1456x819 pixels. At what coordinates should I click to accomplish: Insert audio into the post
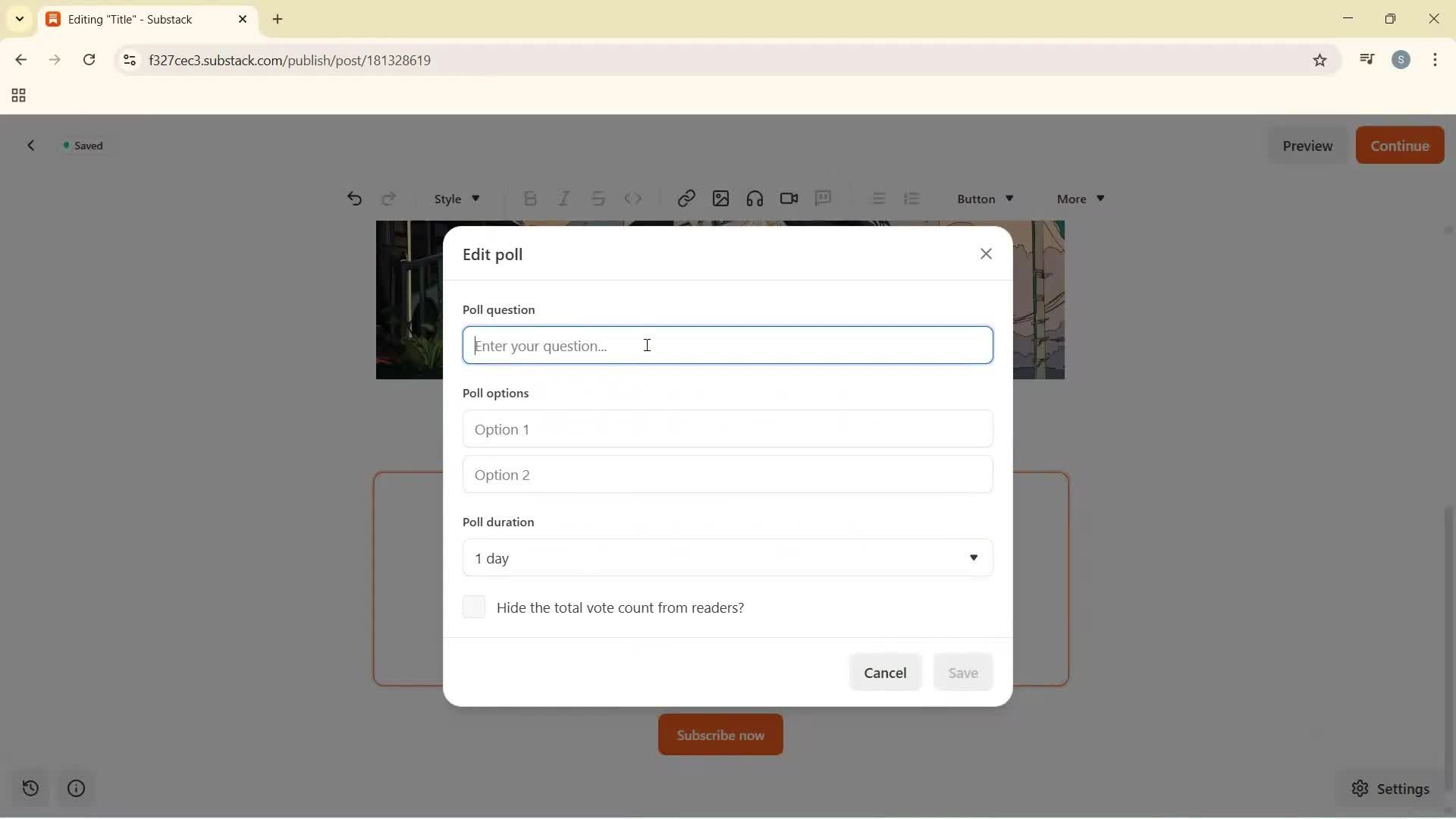click(x=755, y=198)
